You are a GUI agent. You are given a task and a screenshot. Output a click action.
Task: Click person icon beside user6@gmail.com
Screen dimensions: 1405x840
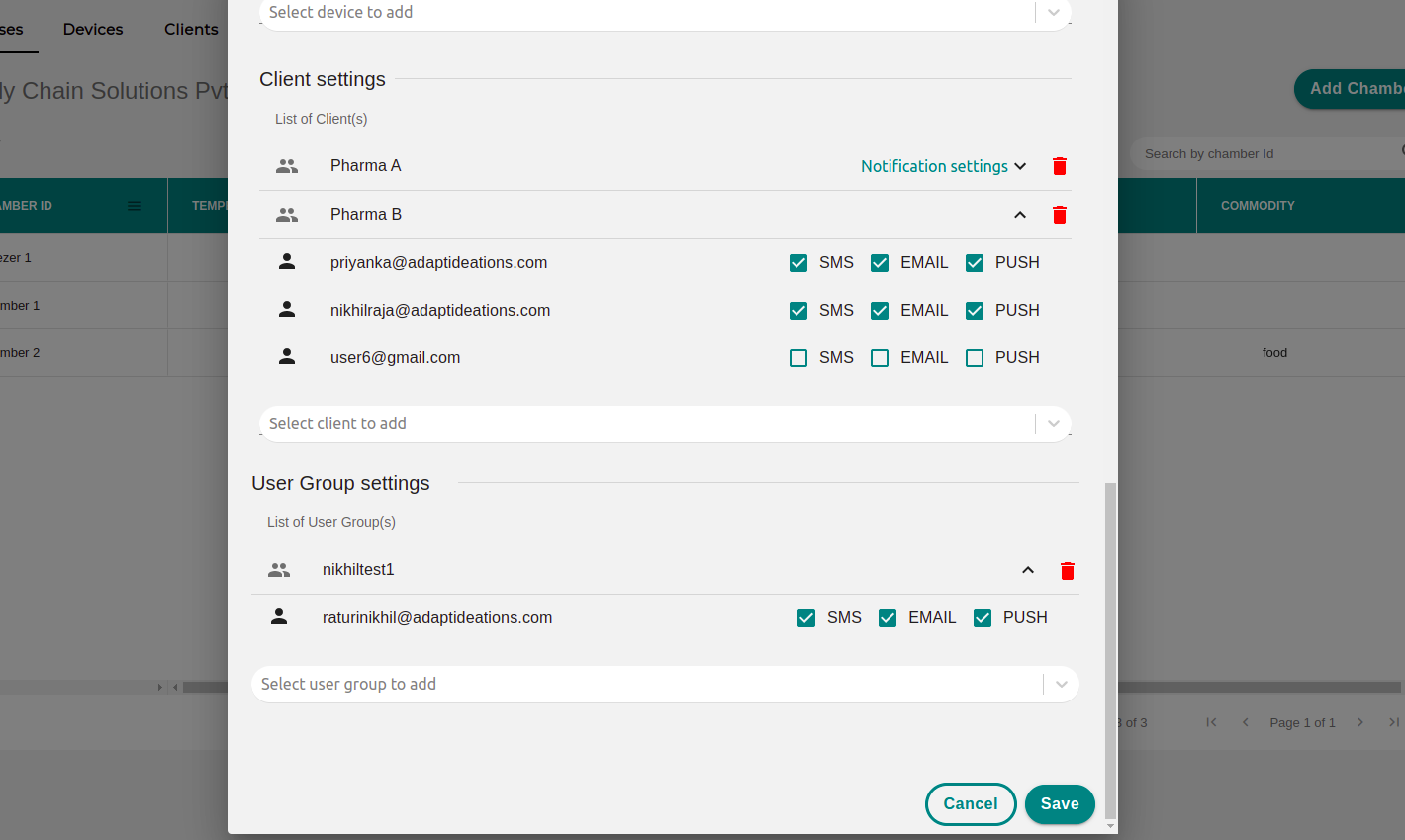tap(287, 357)
